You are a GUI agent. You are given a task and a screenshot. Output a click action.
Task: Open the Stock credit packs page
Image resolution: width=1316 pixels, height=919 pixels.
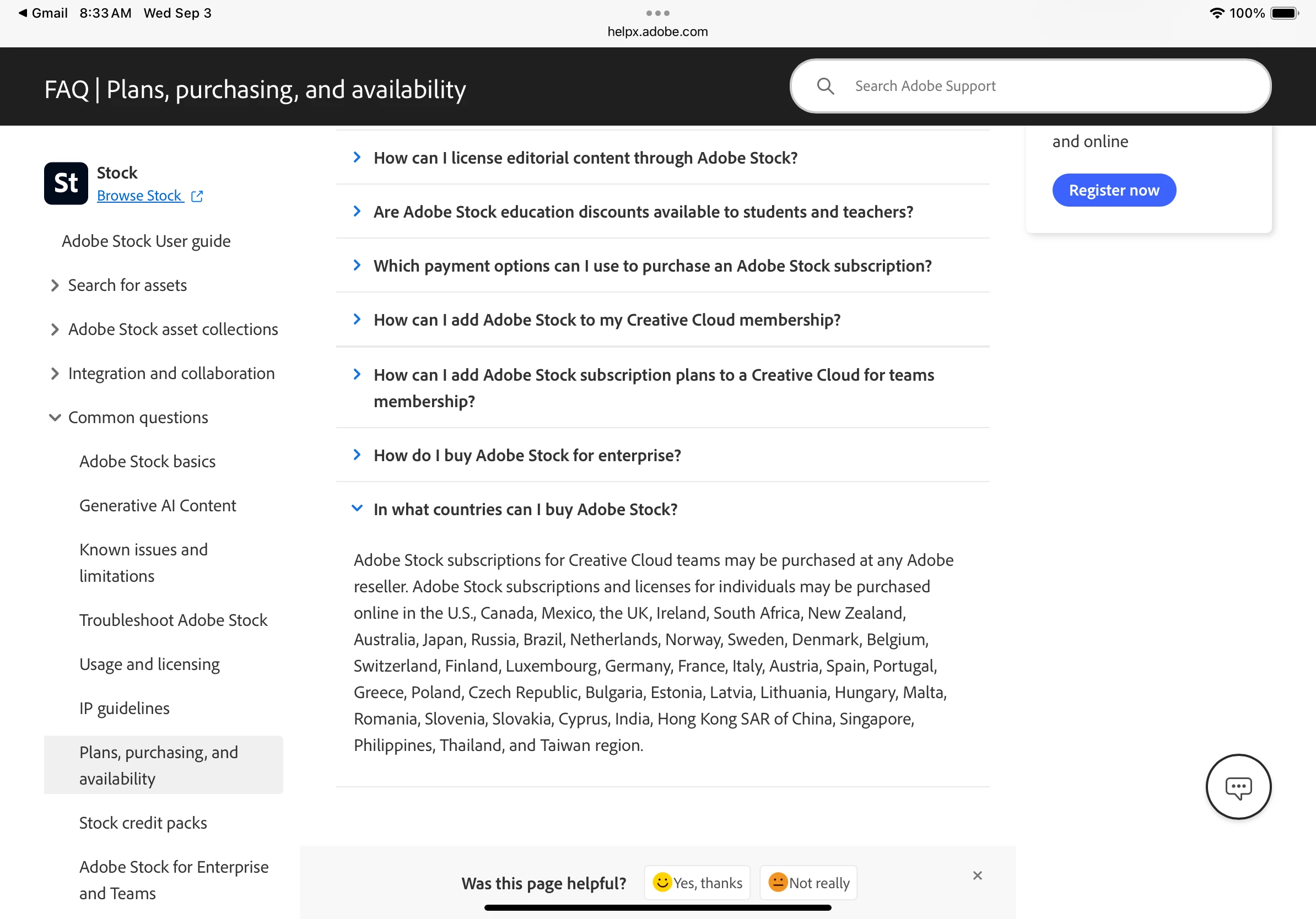143,823
